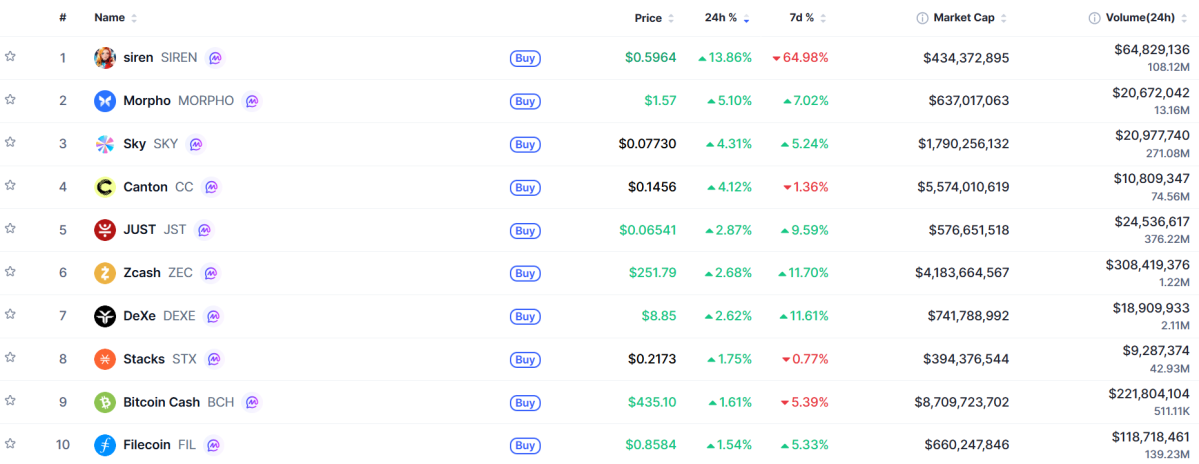Click Stacks orange coin logo
The height and width of the screenshot is (464, 1199).
105,359
